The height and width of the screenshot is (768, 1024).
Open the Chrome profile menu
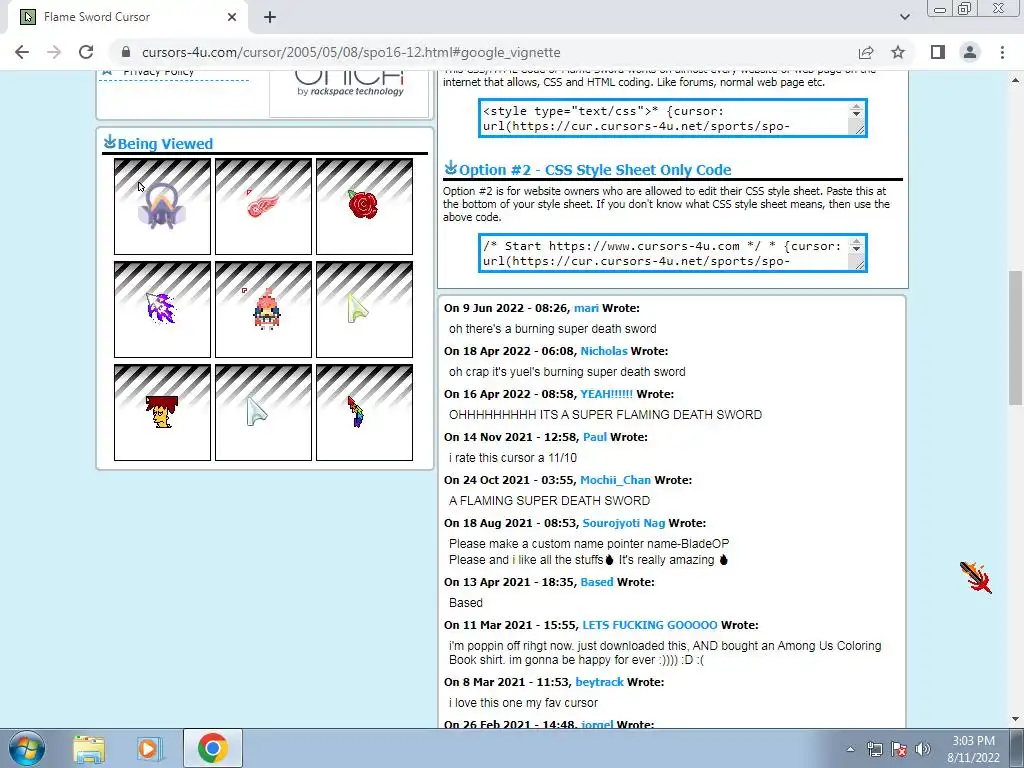click(970, 52)
